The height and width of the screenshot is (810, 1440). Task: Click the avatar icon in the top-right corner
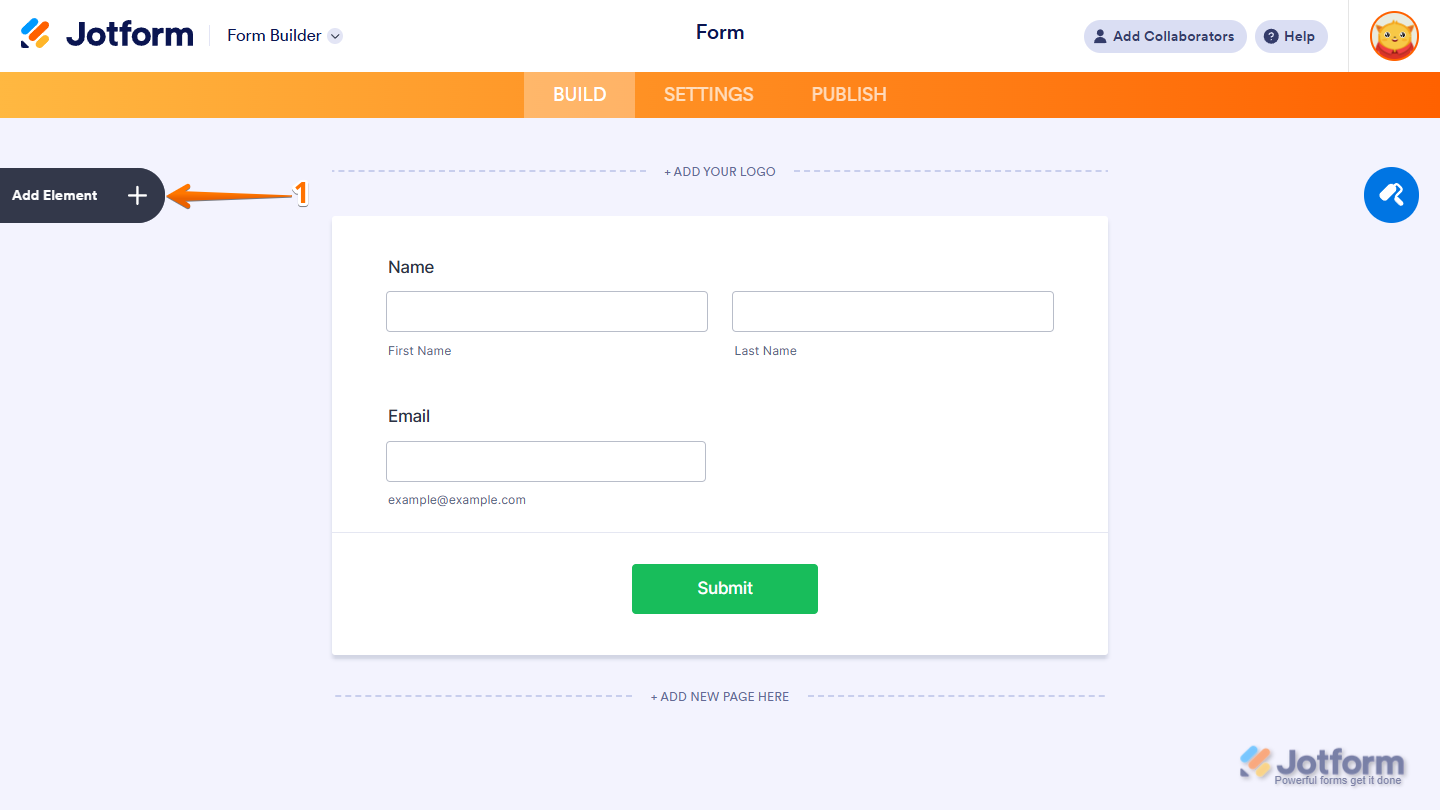(1393, 36)
